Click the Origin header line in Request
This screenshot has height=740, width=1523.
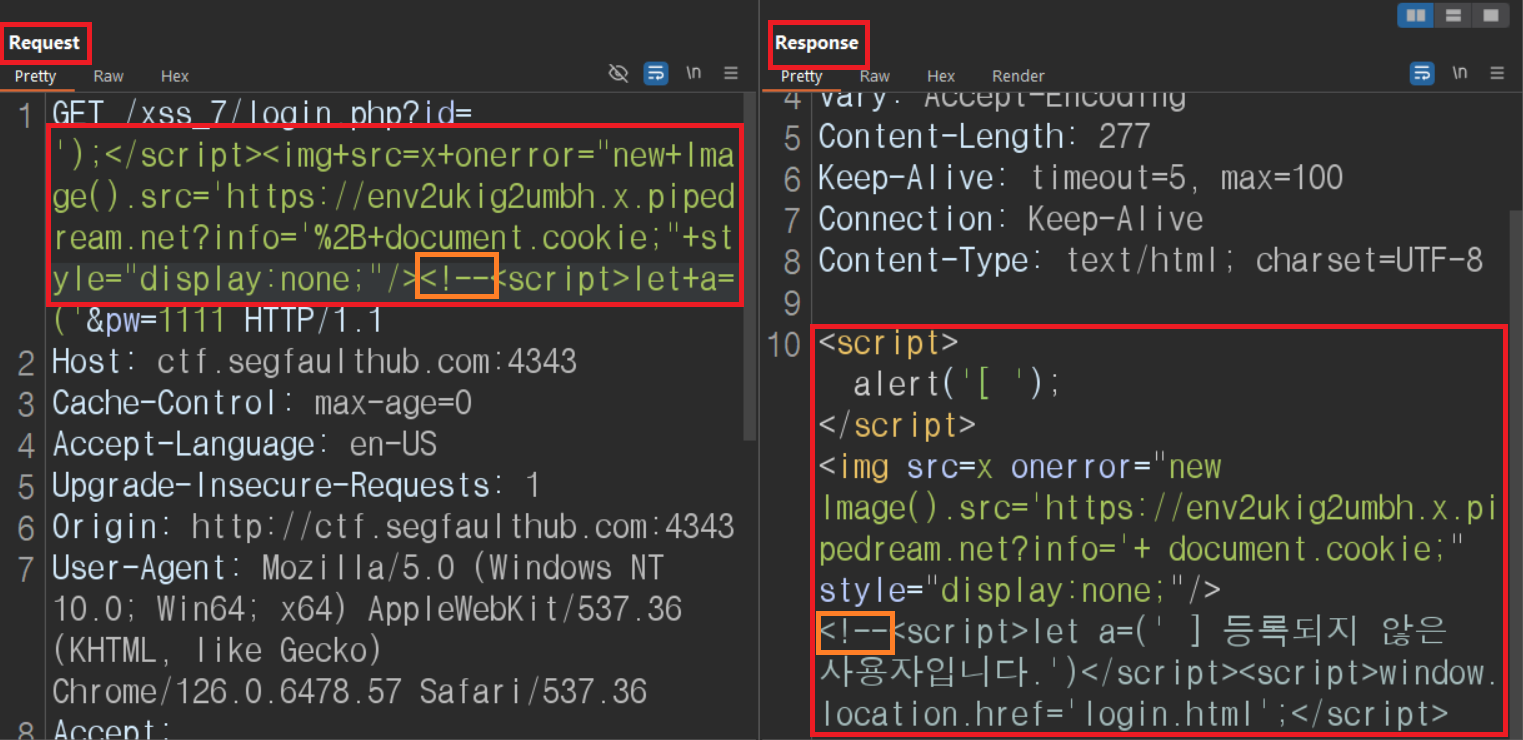[393, 526]
